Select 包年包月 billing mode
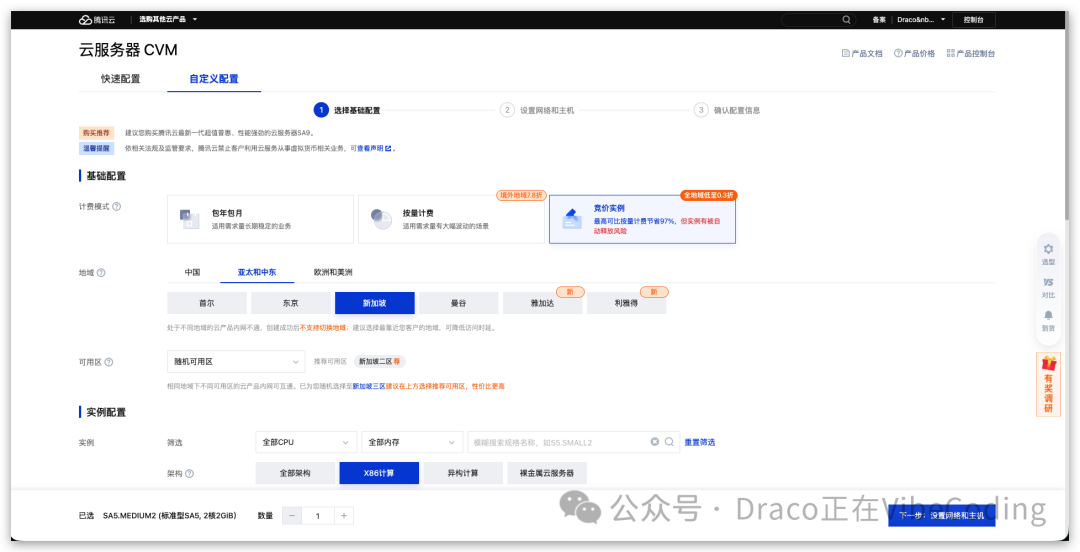 (x=260, y=219)
